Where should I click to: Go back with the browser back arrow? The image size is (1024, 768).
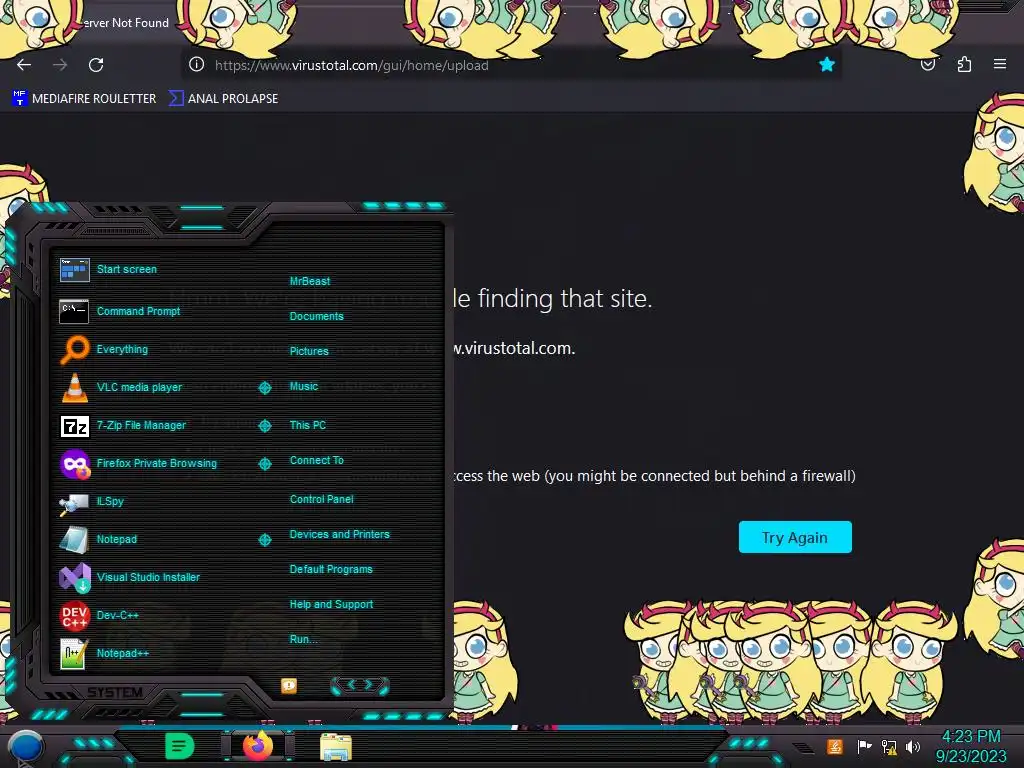(24, 65)
